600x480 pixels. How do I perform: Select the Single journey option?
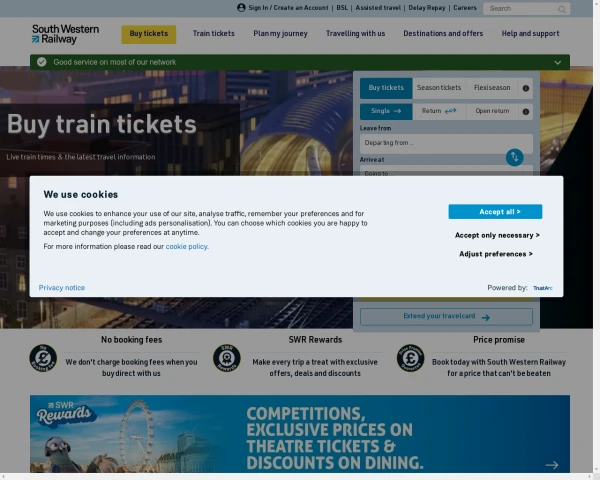point(386,111)
